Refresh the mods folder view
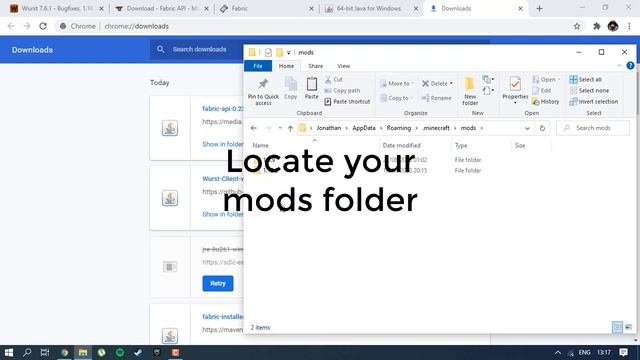Screen dimensions: 640x360 pos(542,128)
